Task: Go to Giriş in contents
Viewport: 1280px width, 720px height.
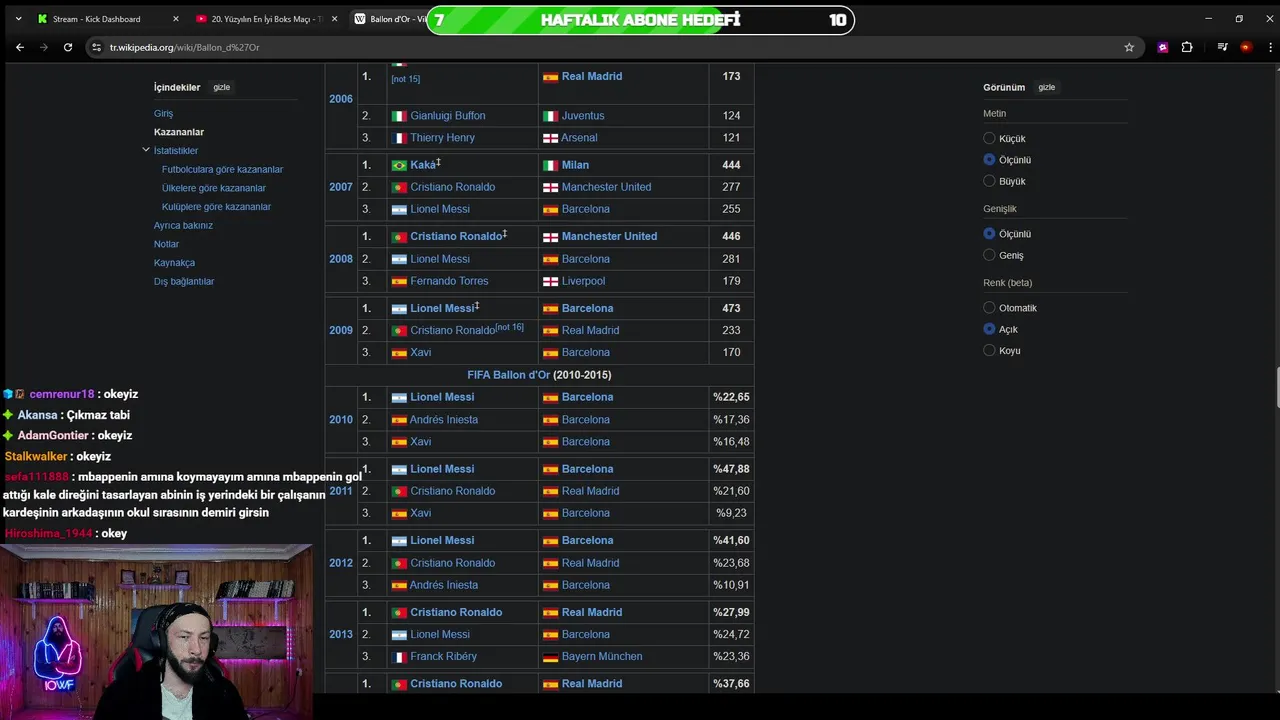Action: tap(163, 113)
